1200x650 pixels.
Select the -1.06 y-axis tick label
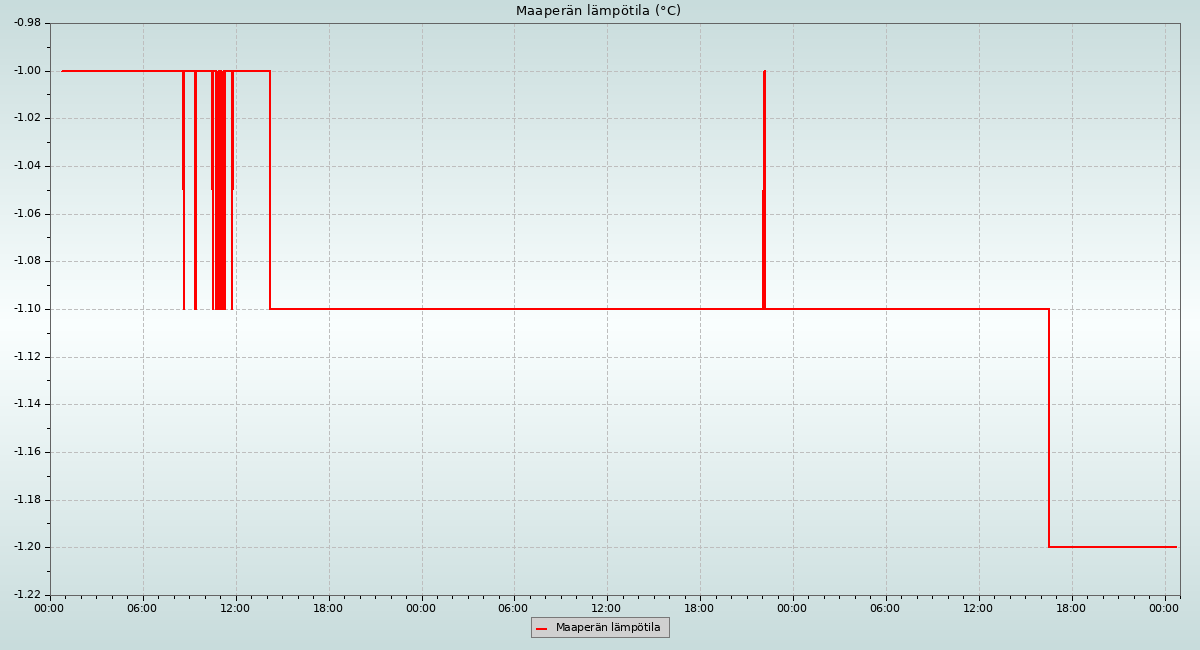tap(27, 214)
